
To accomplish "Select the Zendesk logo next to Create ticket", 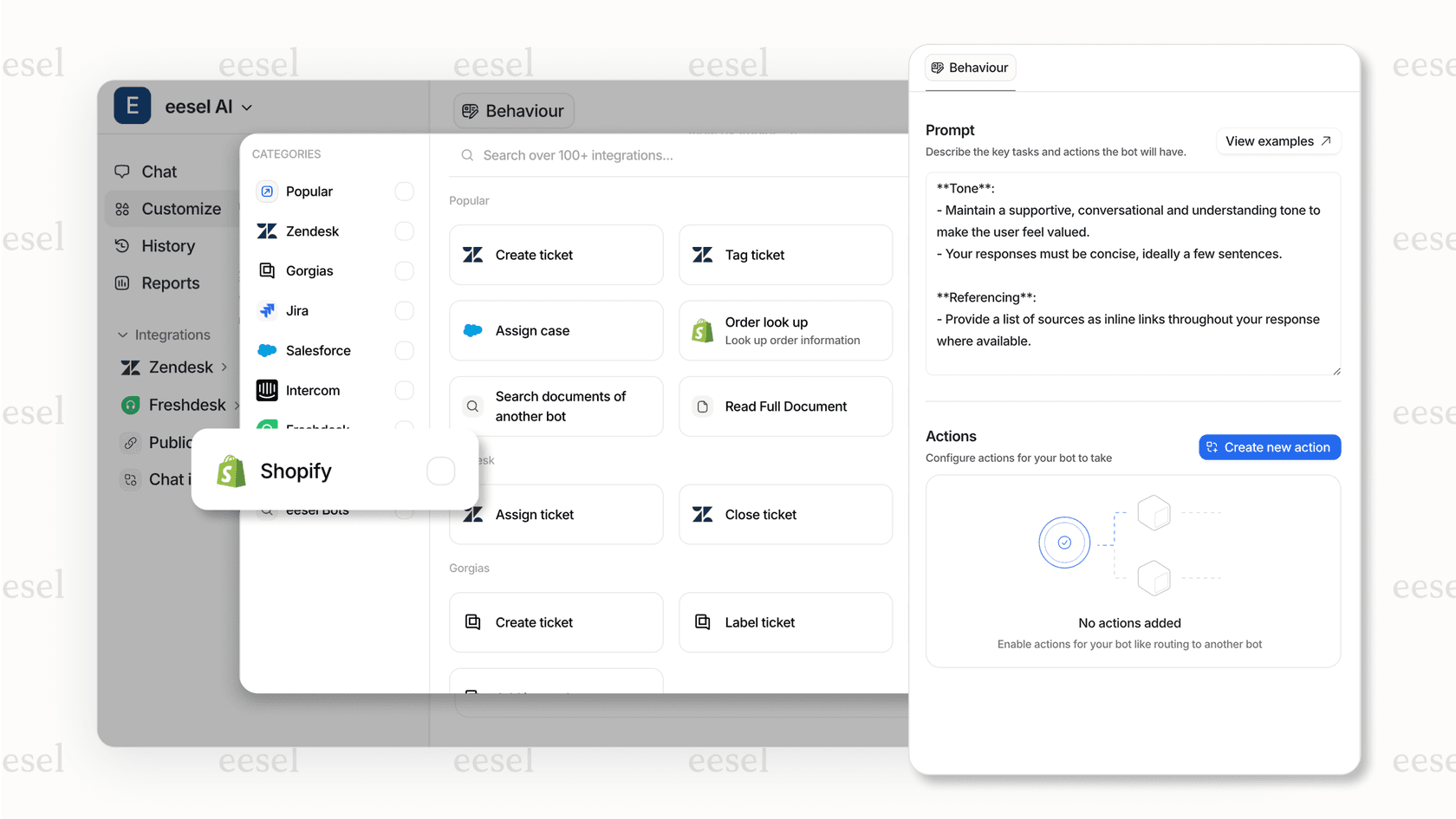I will (x=472, y=254).
